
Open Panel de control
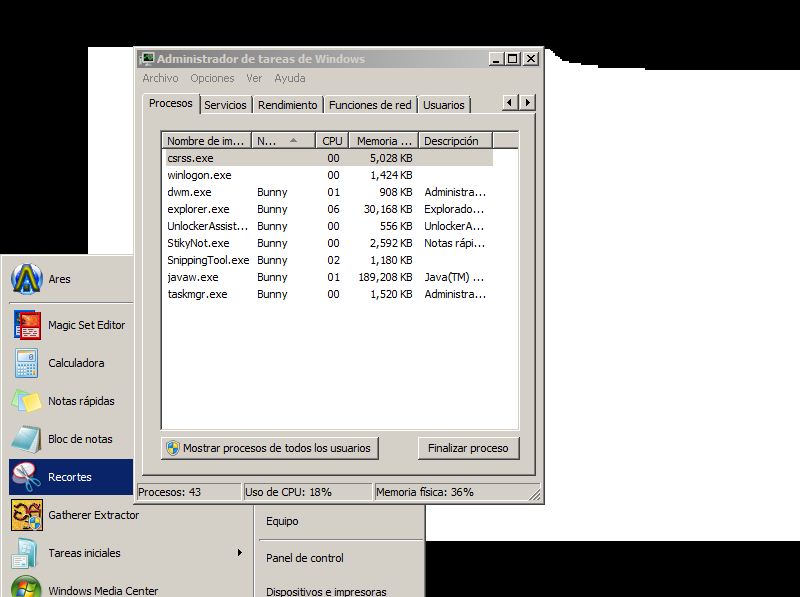(305, 558)
